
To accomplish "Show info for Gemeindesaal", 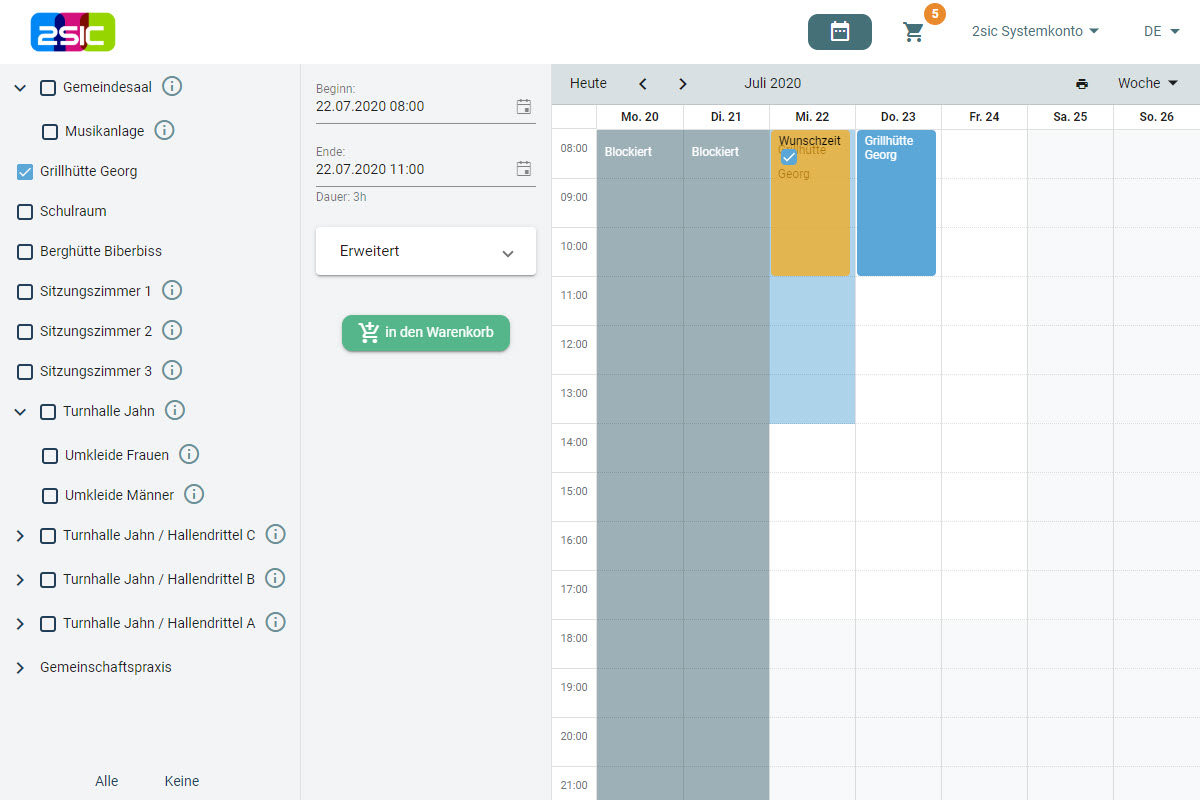I will (172, 87).
